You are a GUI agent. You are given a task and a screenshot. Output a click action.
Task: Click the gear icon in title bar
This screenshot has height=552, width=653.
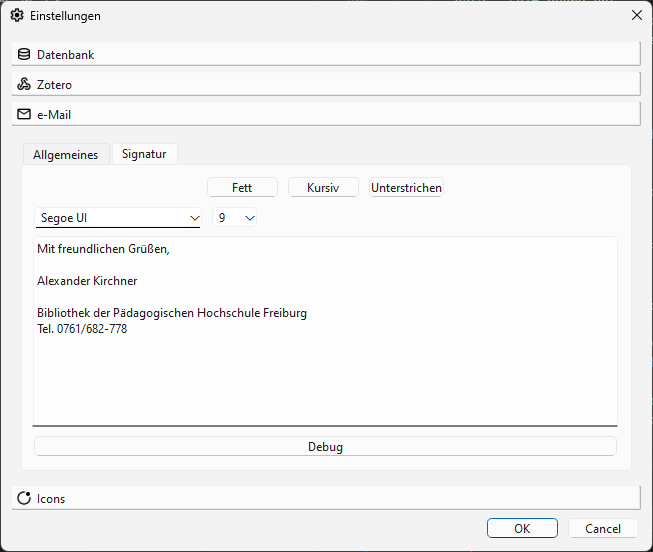click(x=16, y=16)
